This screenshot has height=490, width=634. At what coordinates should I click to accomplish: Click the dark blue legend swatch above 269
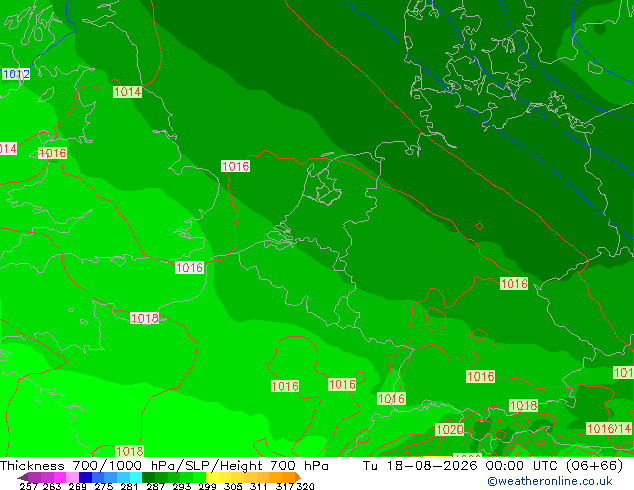click(85, 477)
